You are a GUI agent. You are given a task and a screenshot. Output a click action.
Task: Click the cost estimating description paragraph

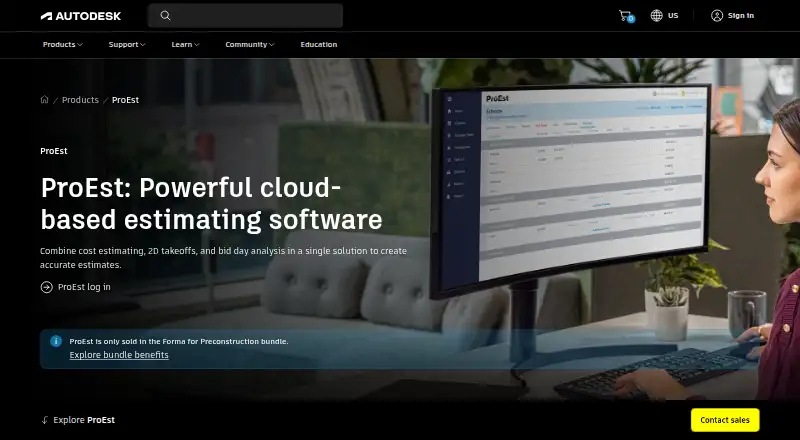[223, 258]
